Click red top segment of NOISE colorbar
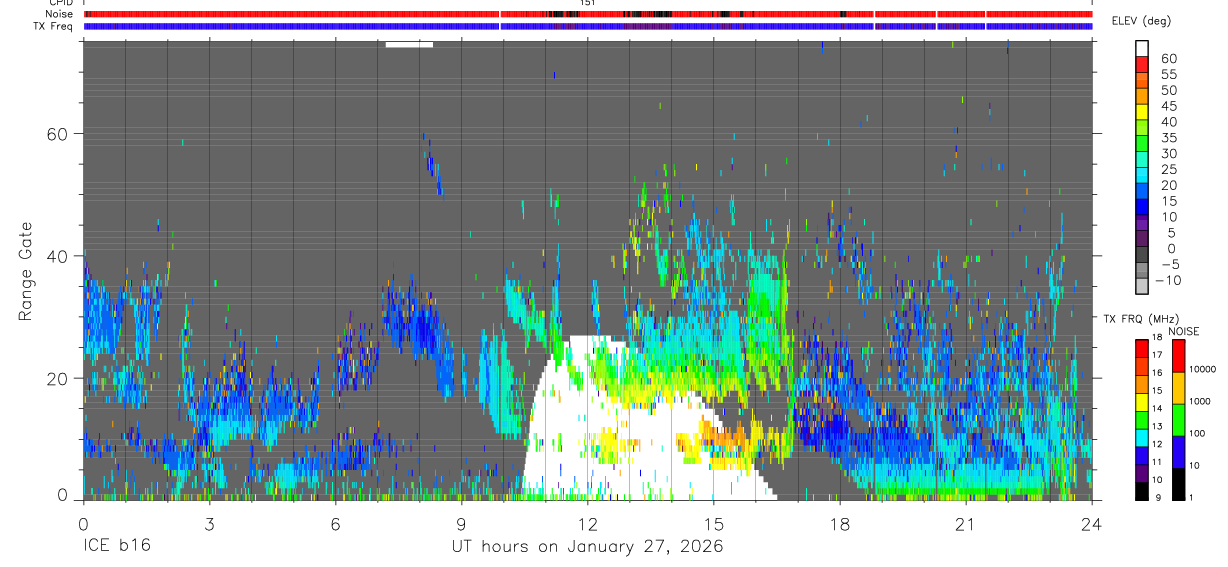 click(x=1178, y=355)
